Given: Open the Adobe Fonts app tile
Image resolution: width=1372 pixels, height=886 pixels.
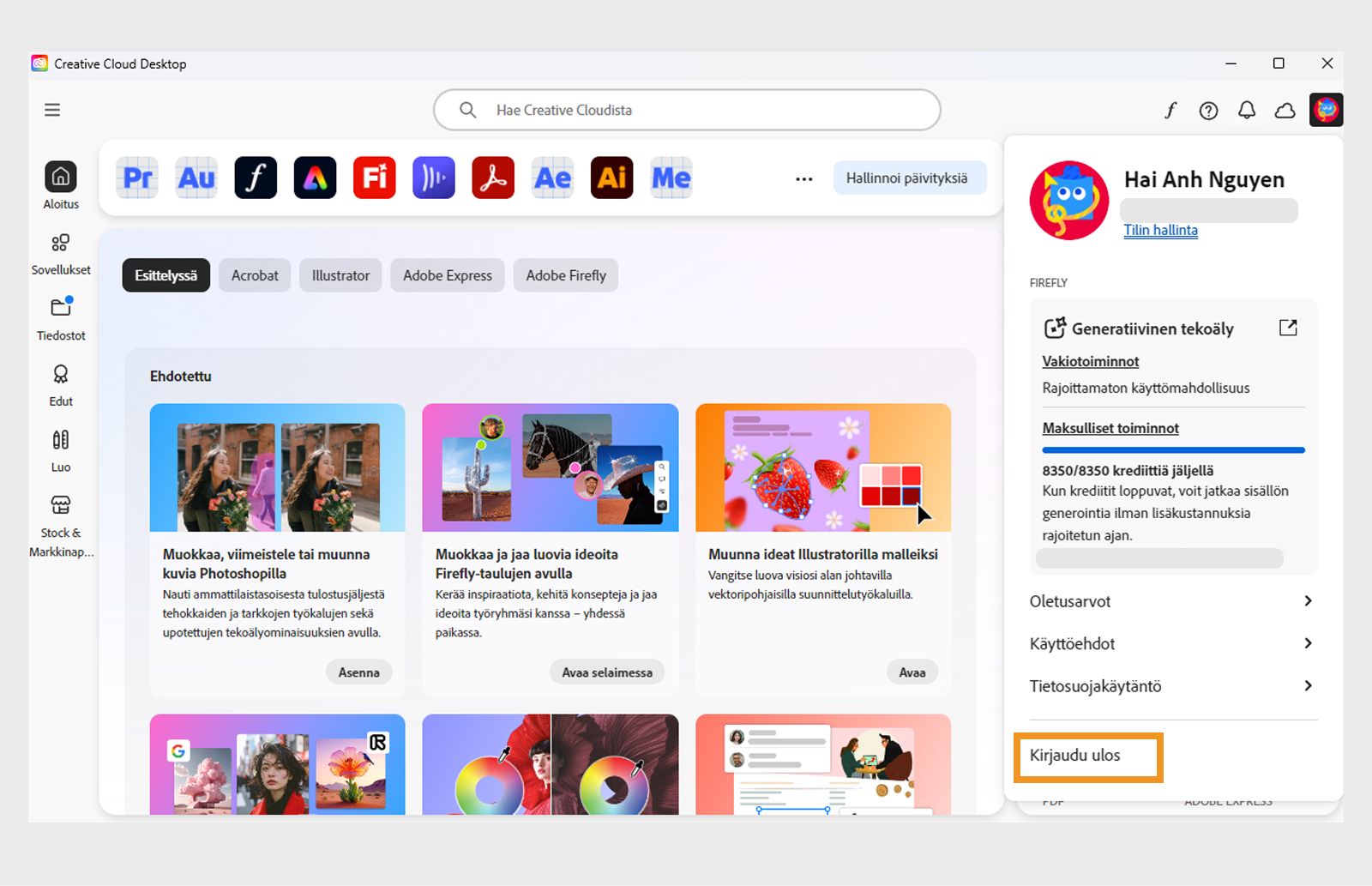Looking at the screenshot, I should click(256, 178).
